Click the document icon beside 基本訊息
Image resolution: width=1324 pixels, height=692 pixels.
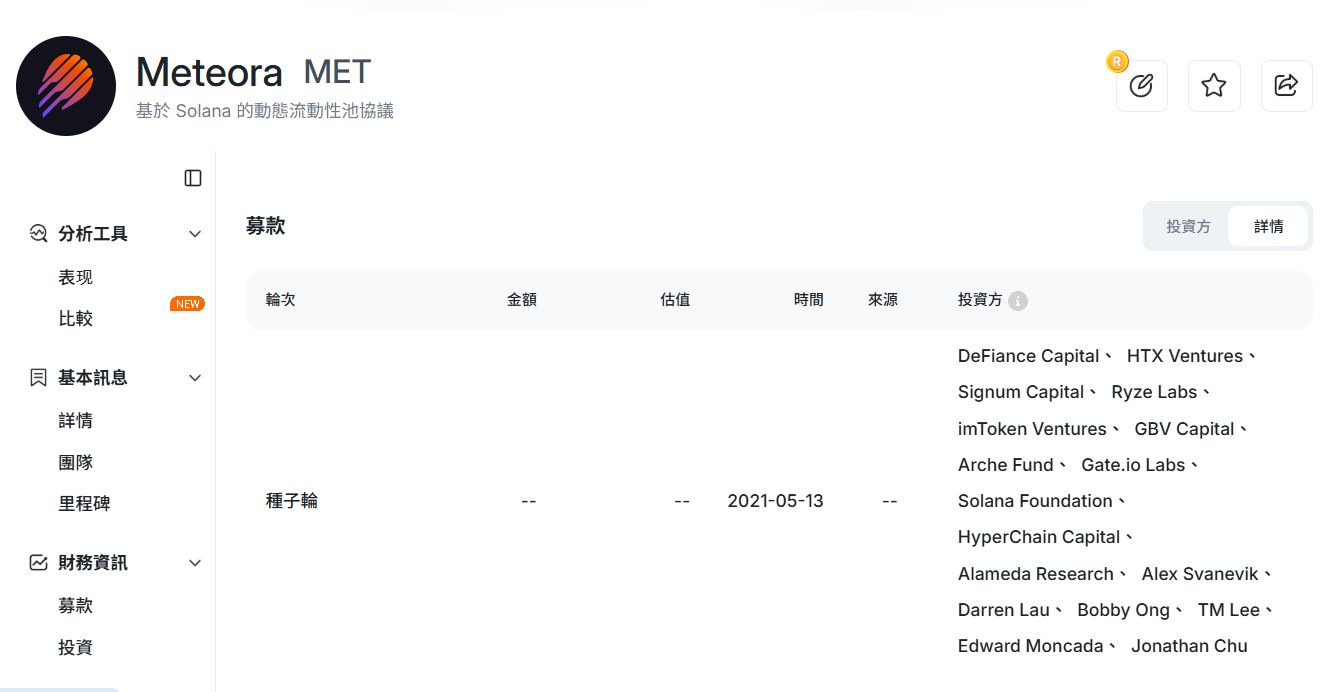(38, 377)
